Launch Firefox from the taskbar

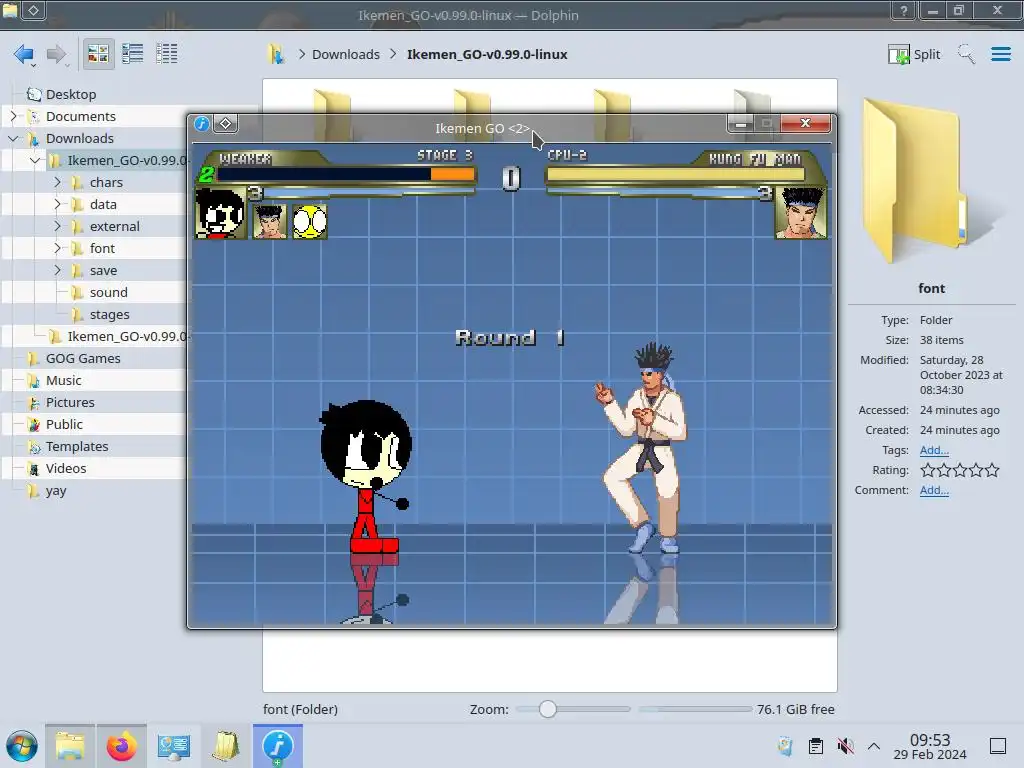pyautogui.click(x=121, y=746)
